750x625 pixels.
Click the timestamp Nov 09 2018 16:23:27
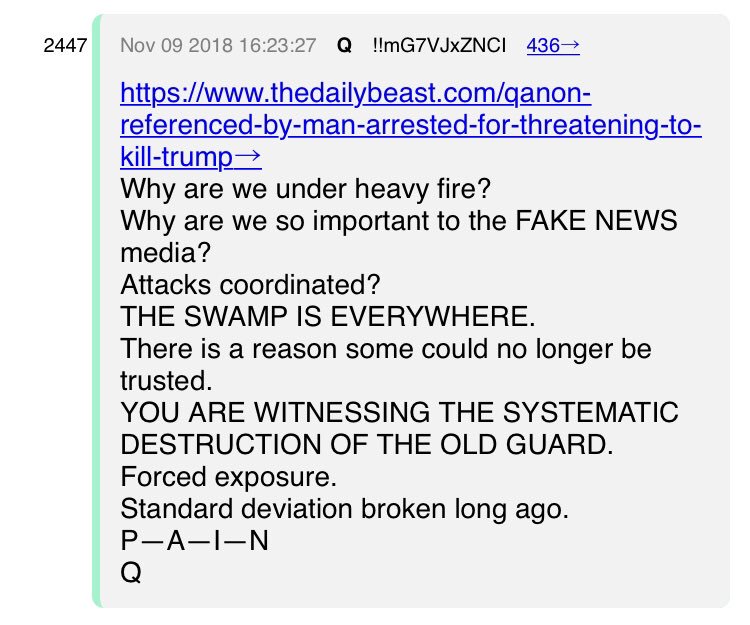(218, 46)
